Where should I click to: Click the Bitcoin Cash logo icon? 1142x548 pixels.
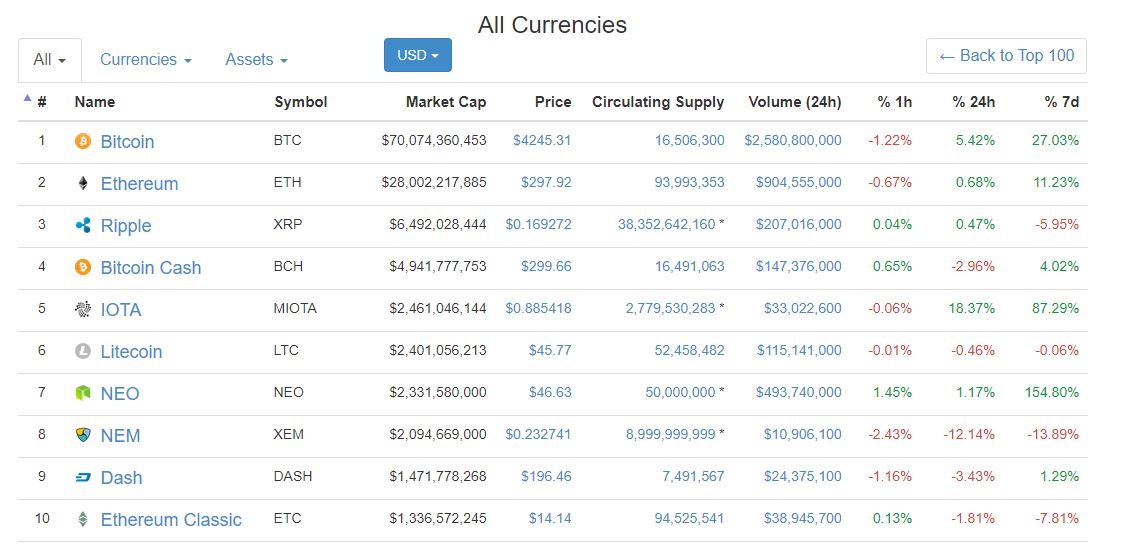point(83,267)
